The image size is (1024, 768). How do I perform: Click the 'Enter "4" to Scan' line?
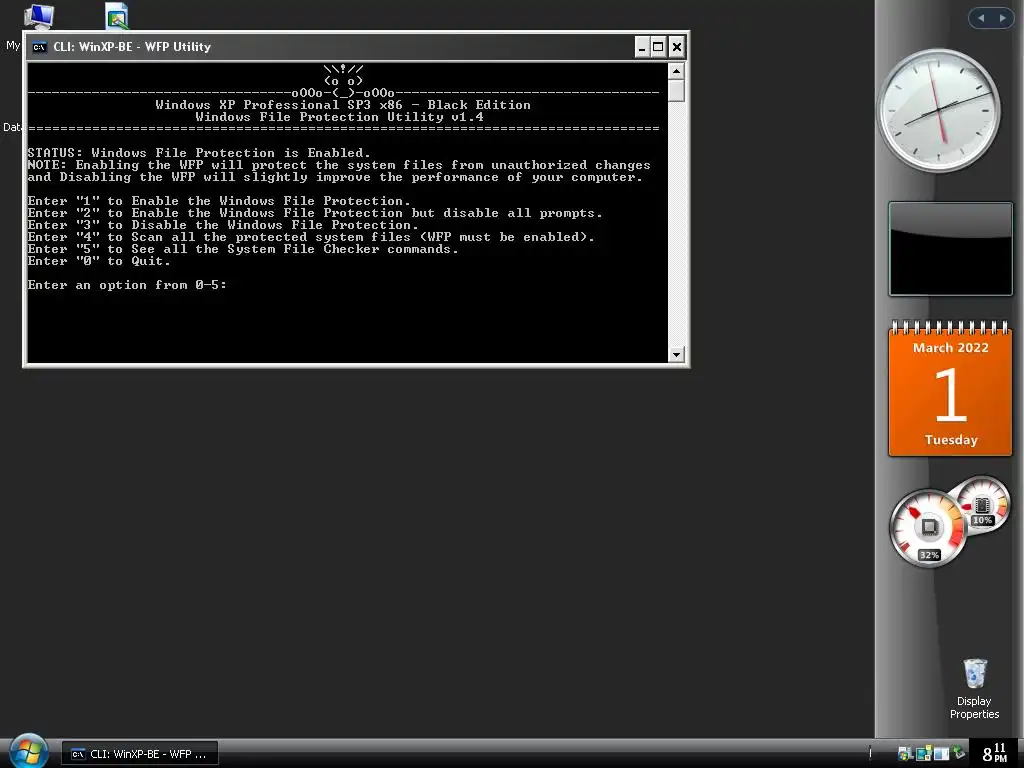(x=311, y=237)
